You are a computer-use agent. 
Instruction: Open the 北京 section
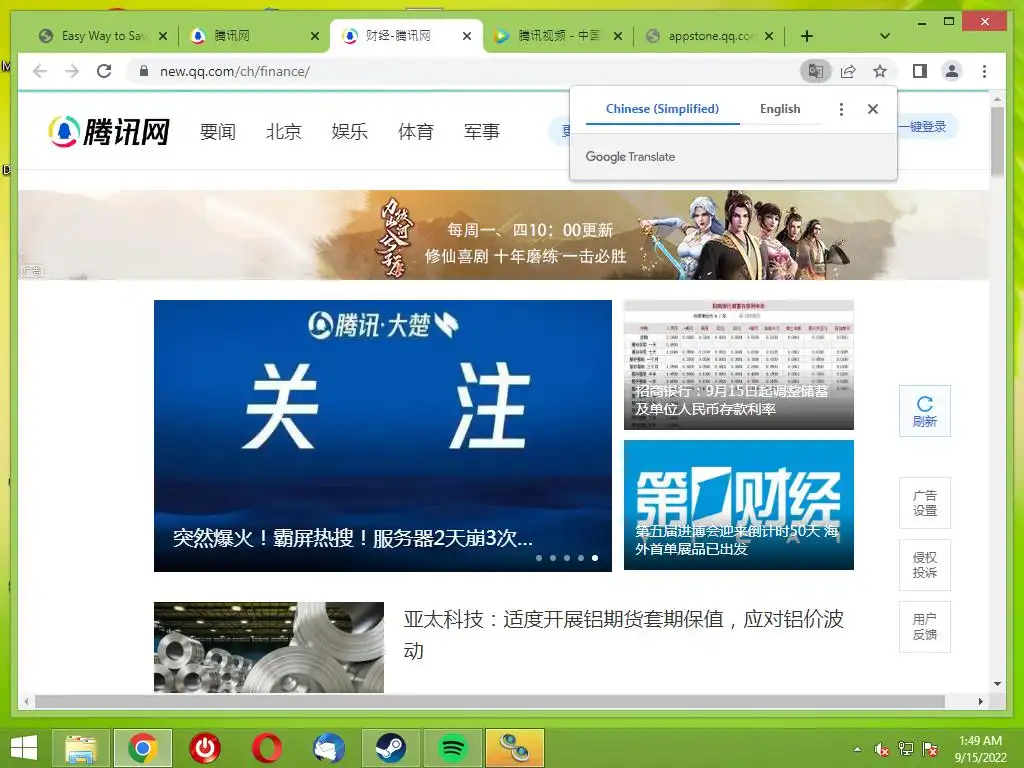(x=283, y=132)
